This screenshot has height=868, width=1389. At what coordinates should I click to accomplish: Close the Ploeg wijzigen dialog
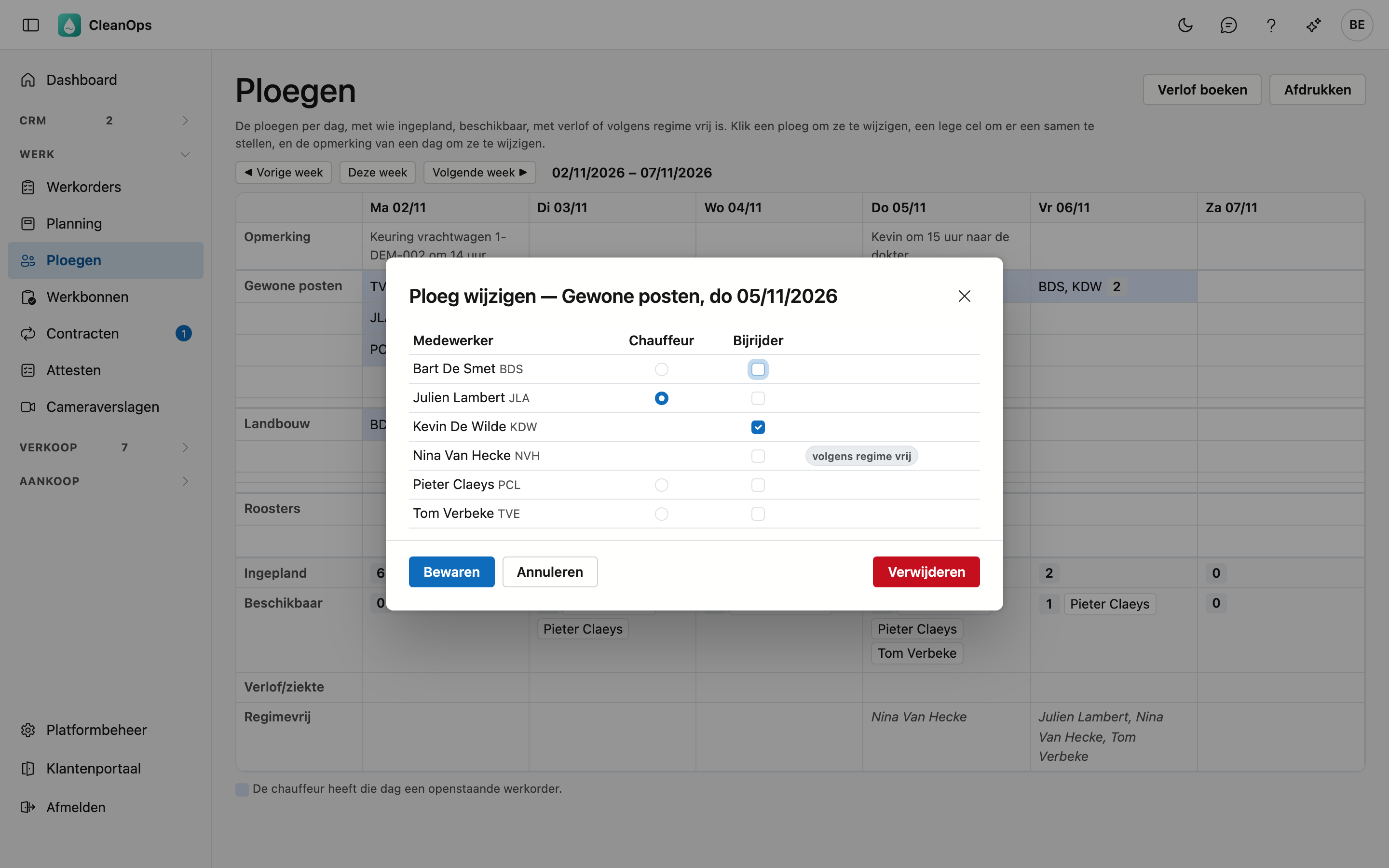click(964, 296)
